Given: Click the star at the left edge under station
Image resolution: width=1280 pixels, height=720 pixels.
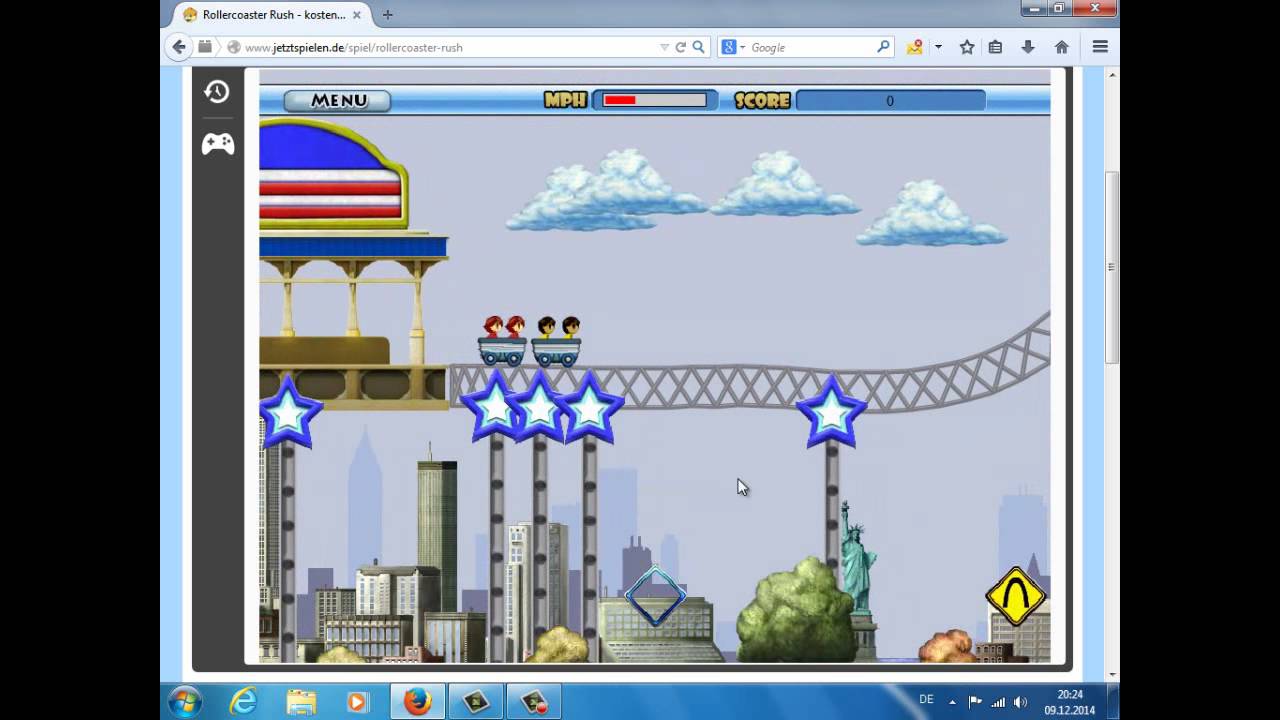Looking at the screenshot, I should [288, 412].
